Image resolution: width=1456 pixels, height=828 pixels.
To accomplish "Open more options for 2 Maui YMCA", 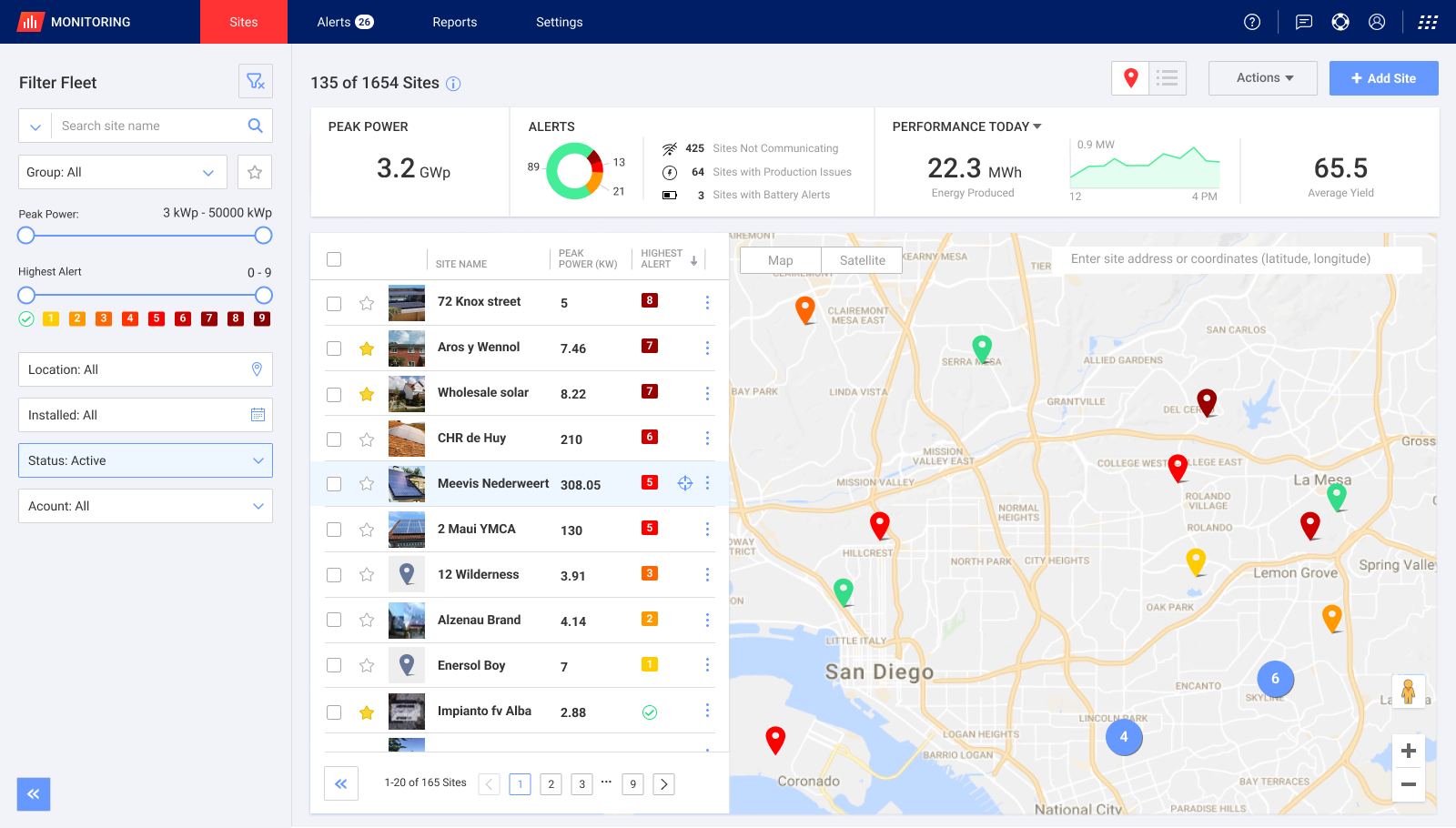I will (707, 530).
